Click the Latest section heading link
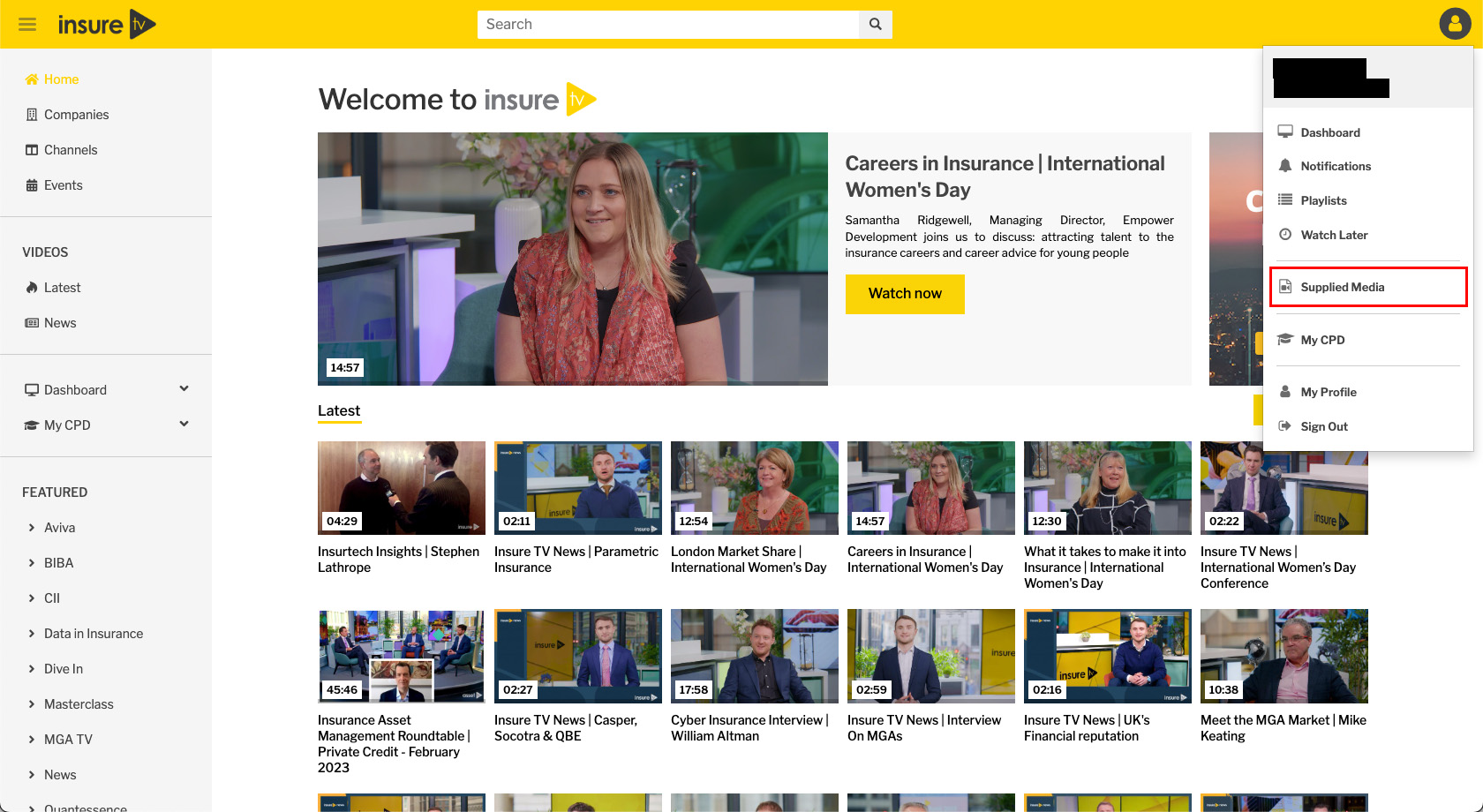The height and width of the screenshot is (812, 1483). pyautogui.click(x=339, y=411)
